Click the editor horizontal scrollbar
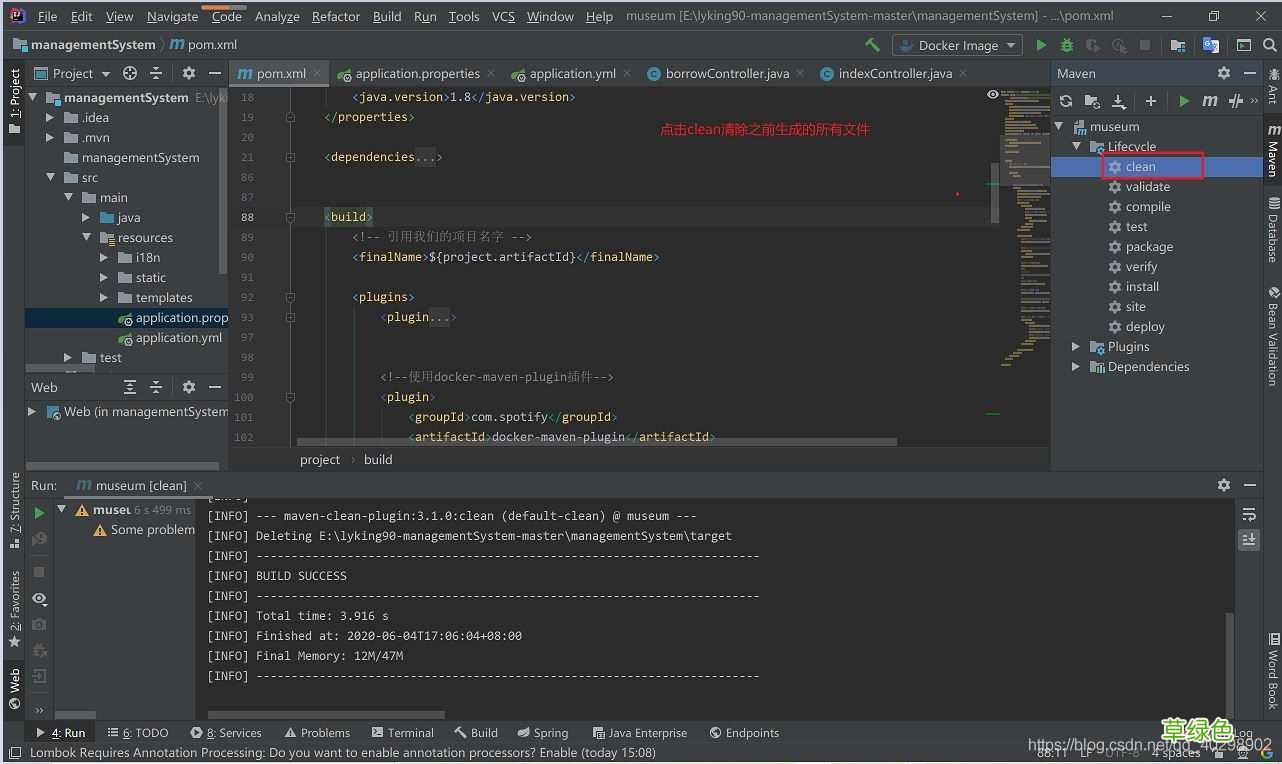Screen dimensions: 1282x764 (596, 441)
